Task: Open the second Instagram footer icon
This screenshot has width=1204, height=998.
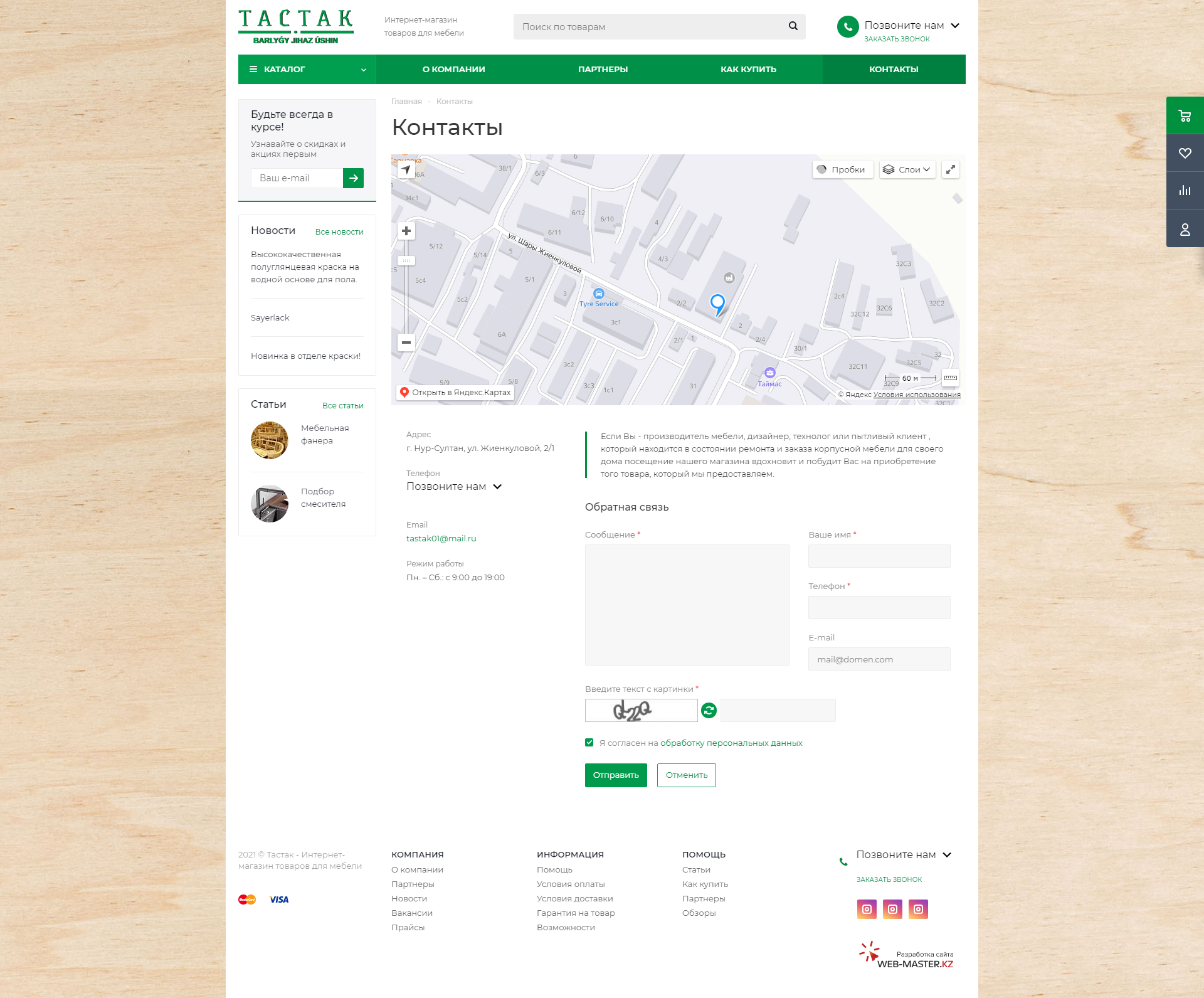Action: [892, 909]
